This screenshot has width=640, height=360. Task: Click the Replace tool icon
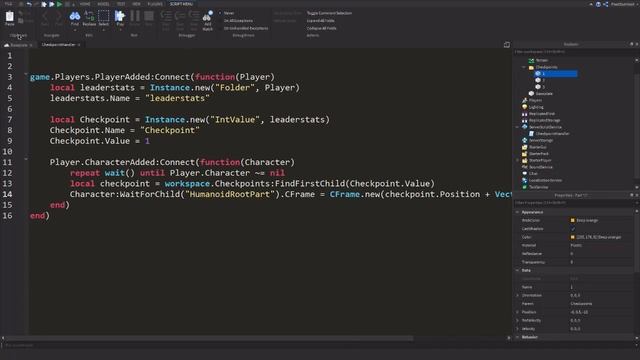[x=89, y=16]
